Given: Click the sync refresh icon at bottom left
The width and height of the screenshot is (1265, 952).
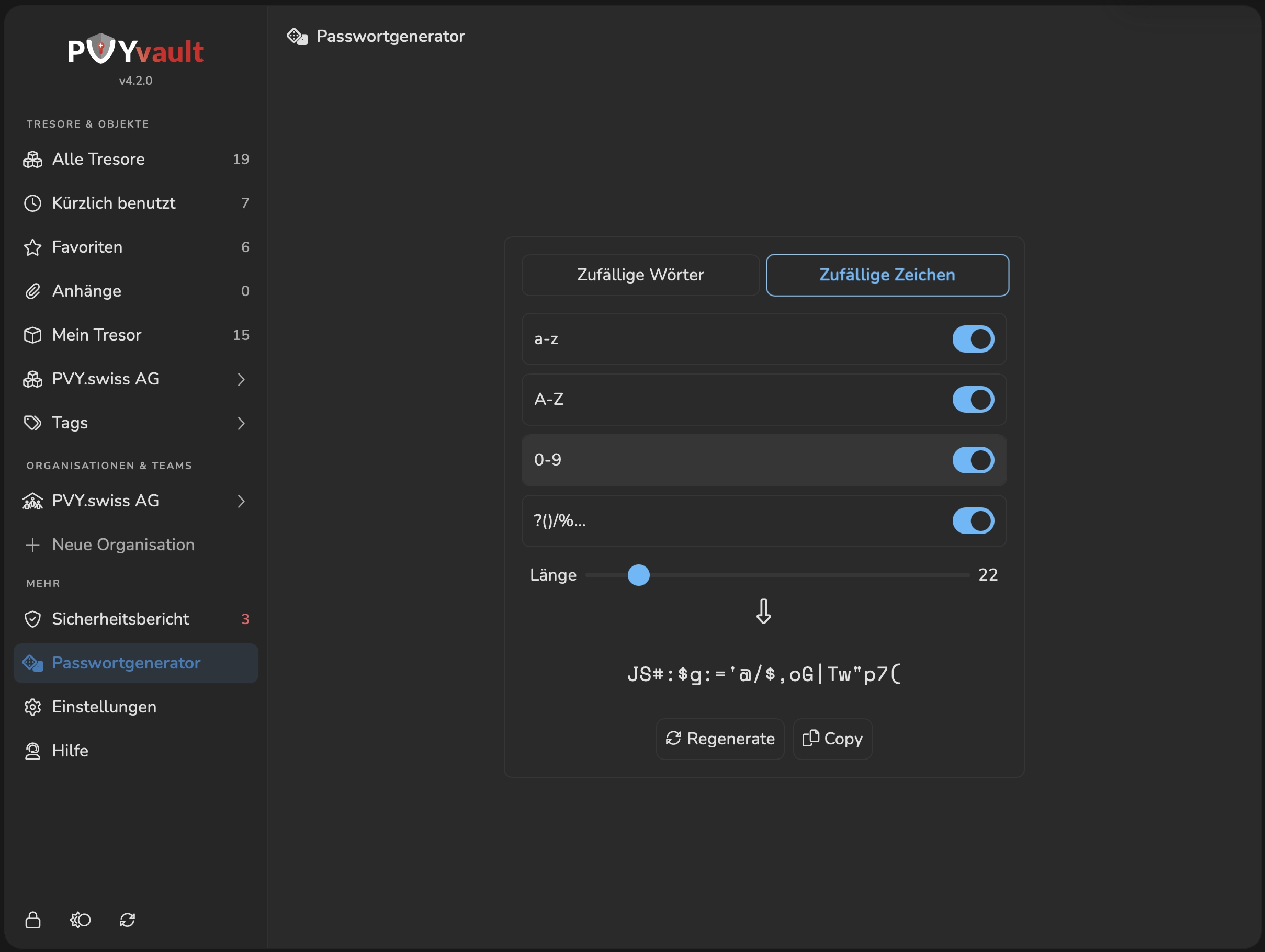Looking at the screenshot, I should [127, 920].
